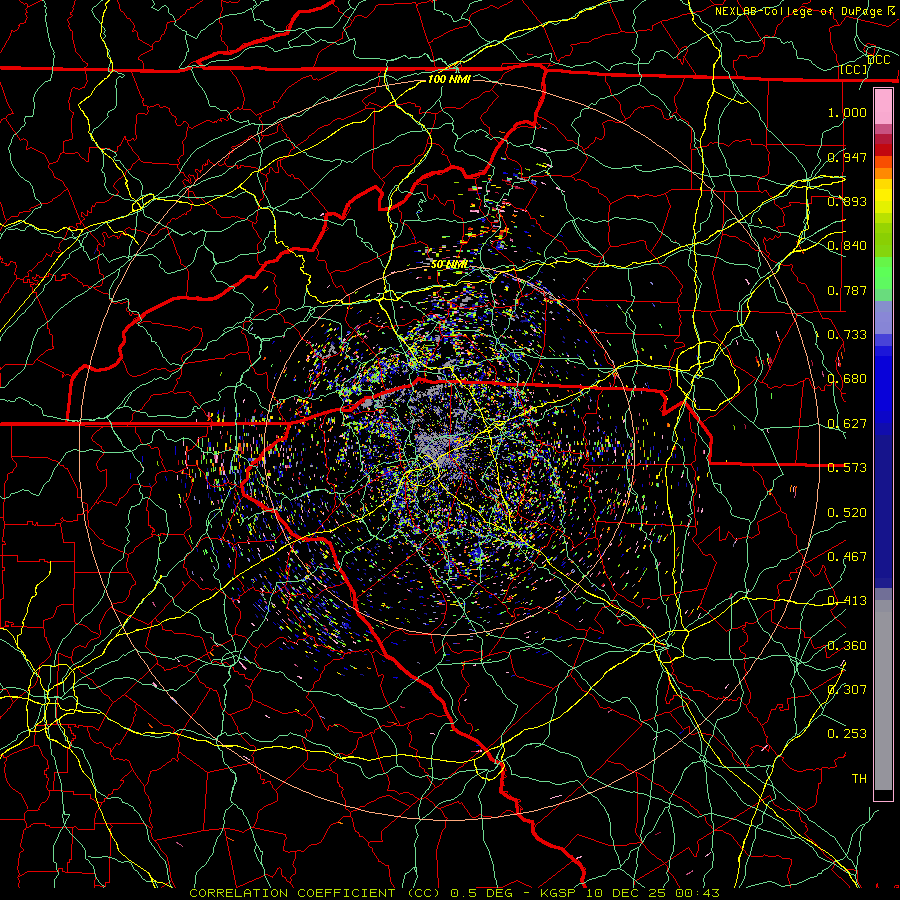
Task: Select the 0.520 scale value
Action: click(x=847, y=513)
